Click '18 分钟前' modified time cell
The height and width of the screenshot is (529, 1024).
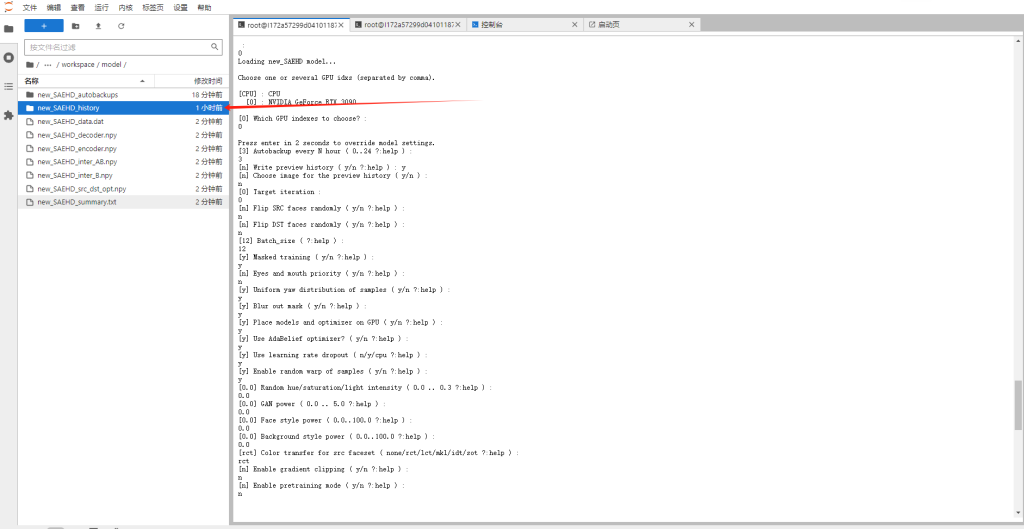point(207,95)
